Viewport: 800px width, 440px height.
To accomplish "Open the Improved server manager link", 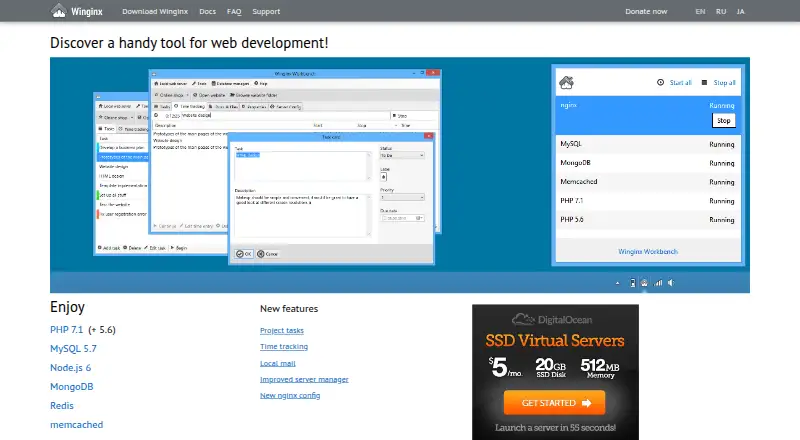I will tap(304, 379).
